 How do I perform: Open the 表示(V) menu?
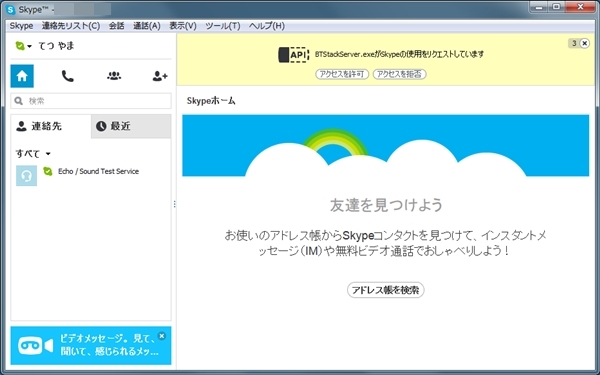point(183,26)
